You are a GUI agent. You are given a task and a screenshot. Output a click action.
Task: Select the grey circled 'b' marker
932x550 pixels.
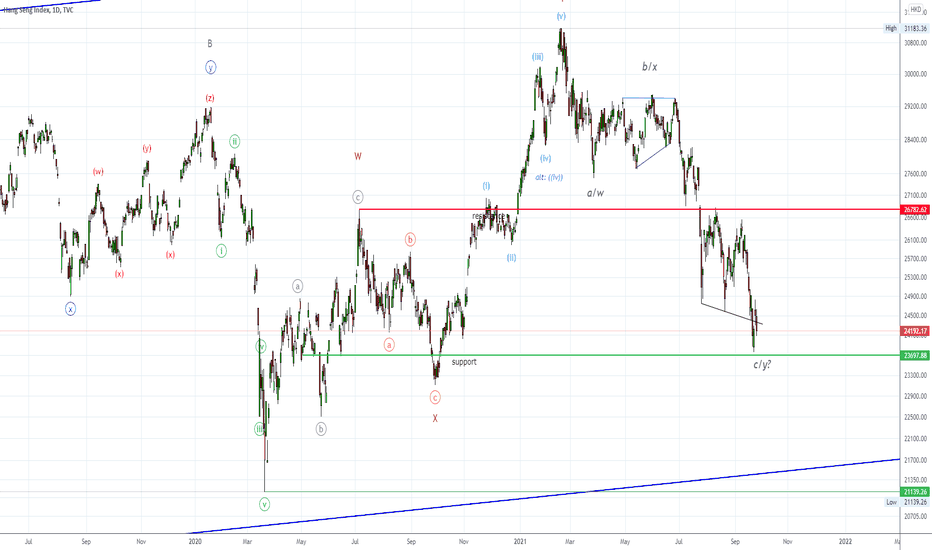point(321,429)
